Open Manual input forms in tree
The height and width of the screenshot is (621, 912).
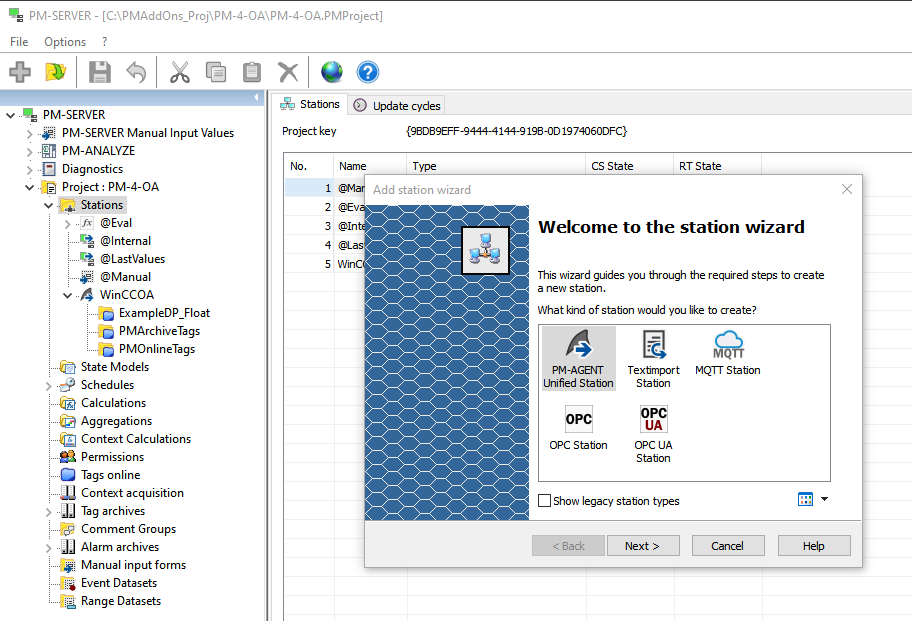click(x=133, y=565)
